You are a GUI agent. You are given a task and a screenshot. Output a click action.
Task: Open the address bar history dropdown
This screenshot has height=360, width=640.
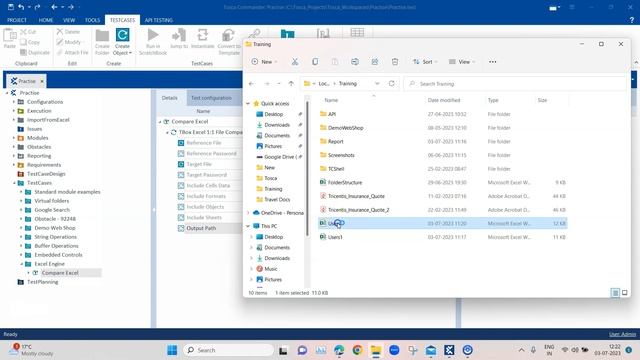(x=377, y=83)
